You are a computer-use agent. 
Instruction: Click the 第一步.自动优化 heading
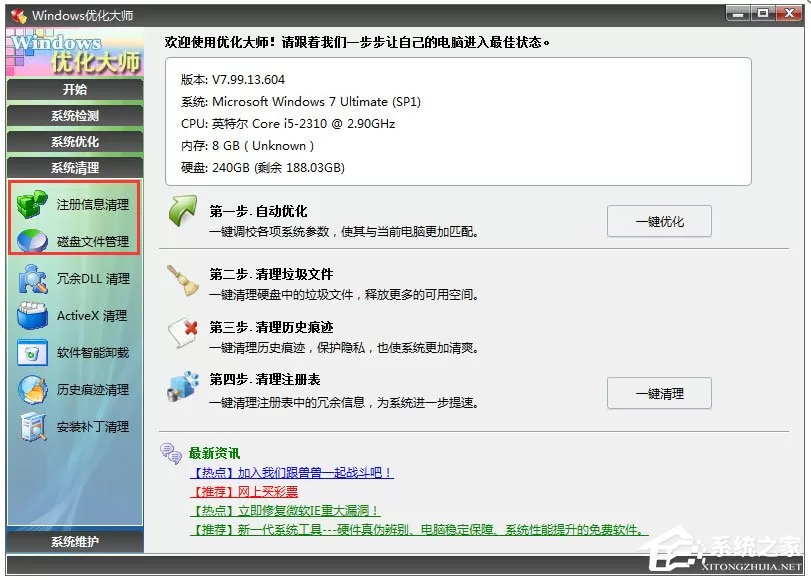click(x=258, y=211)
